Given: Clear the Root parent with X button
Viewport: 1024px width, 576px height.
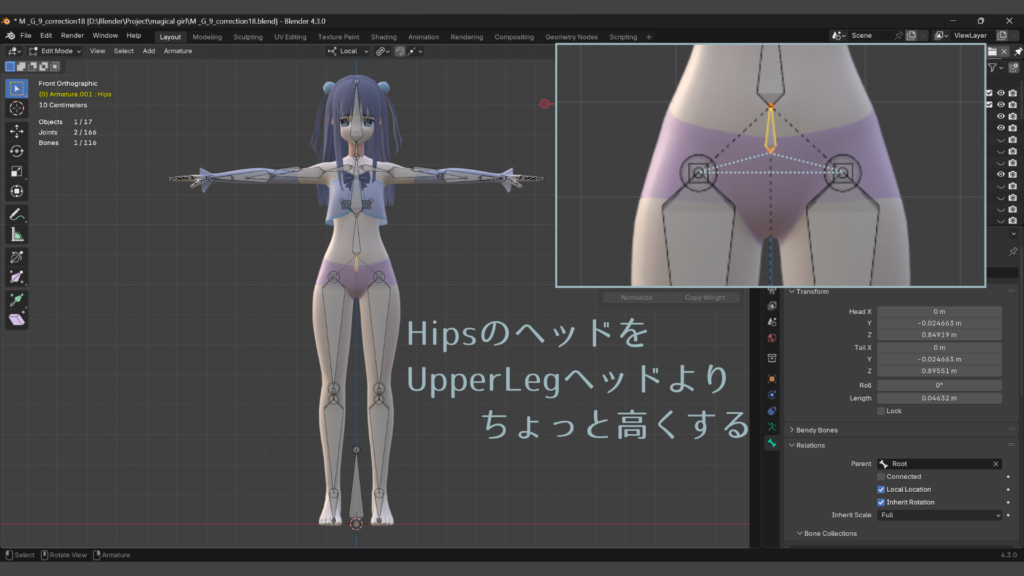Looking at the screenshot, I should point(995,464).
